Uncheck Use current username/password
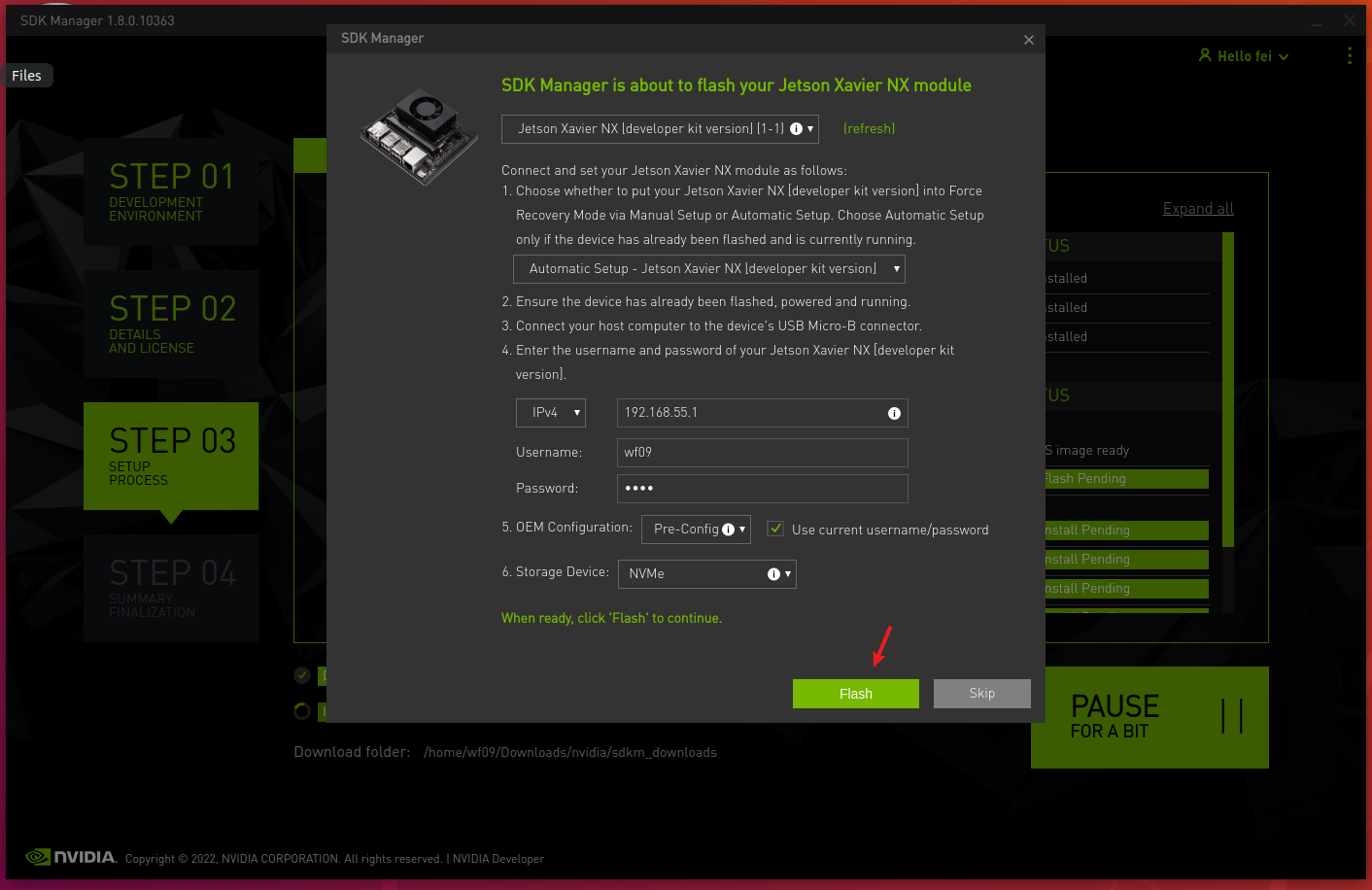Viewport: 1372px width, 890px height. [775, 530]
